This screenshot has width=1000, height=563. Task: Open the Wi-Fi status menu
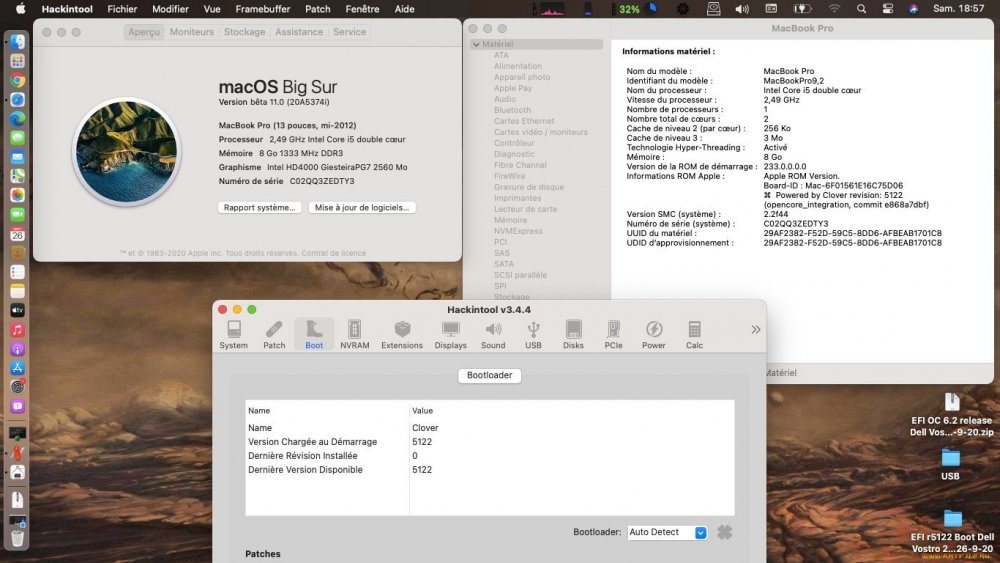coord(834,9)
